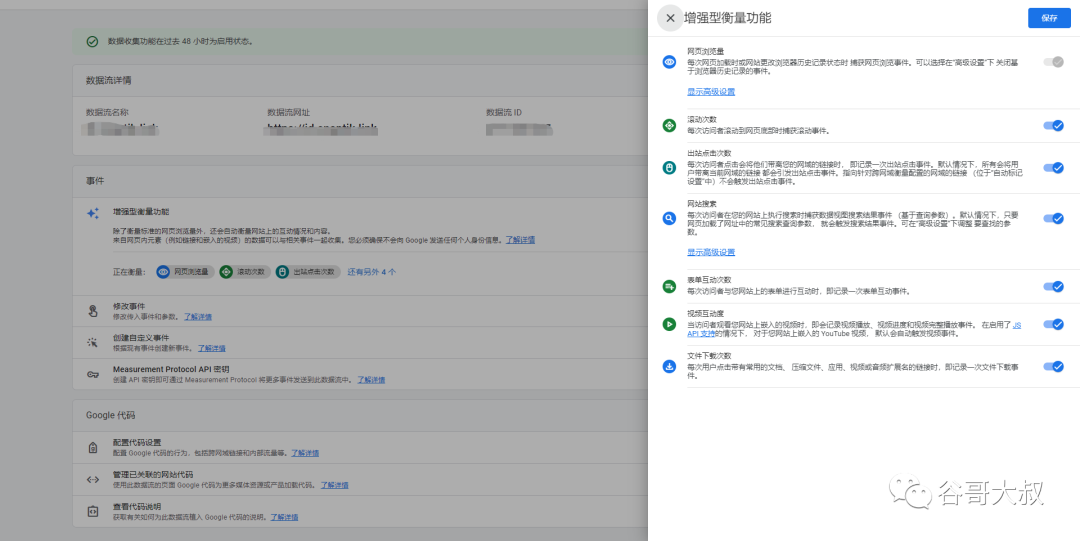
Task: Open 了解详情 link for Measurement Protocol
Action: click(371, 380)
